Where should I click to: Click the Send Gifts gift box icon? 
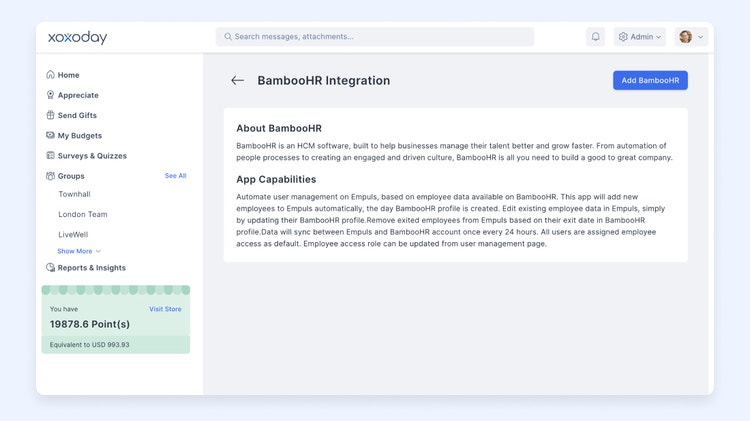(x=50, y=115)
